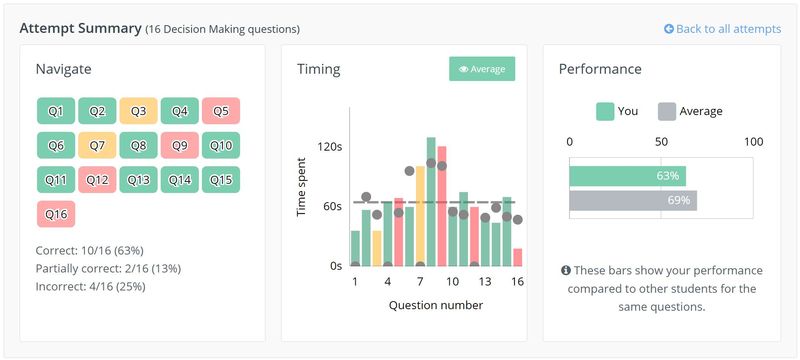This screenshot has width=800, height=360.
Task: Navigate to question Q9
Action: click(180, 145)
